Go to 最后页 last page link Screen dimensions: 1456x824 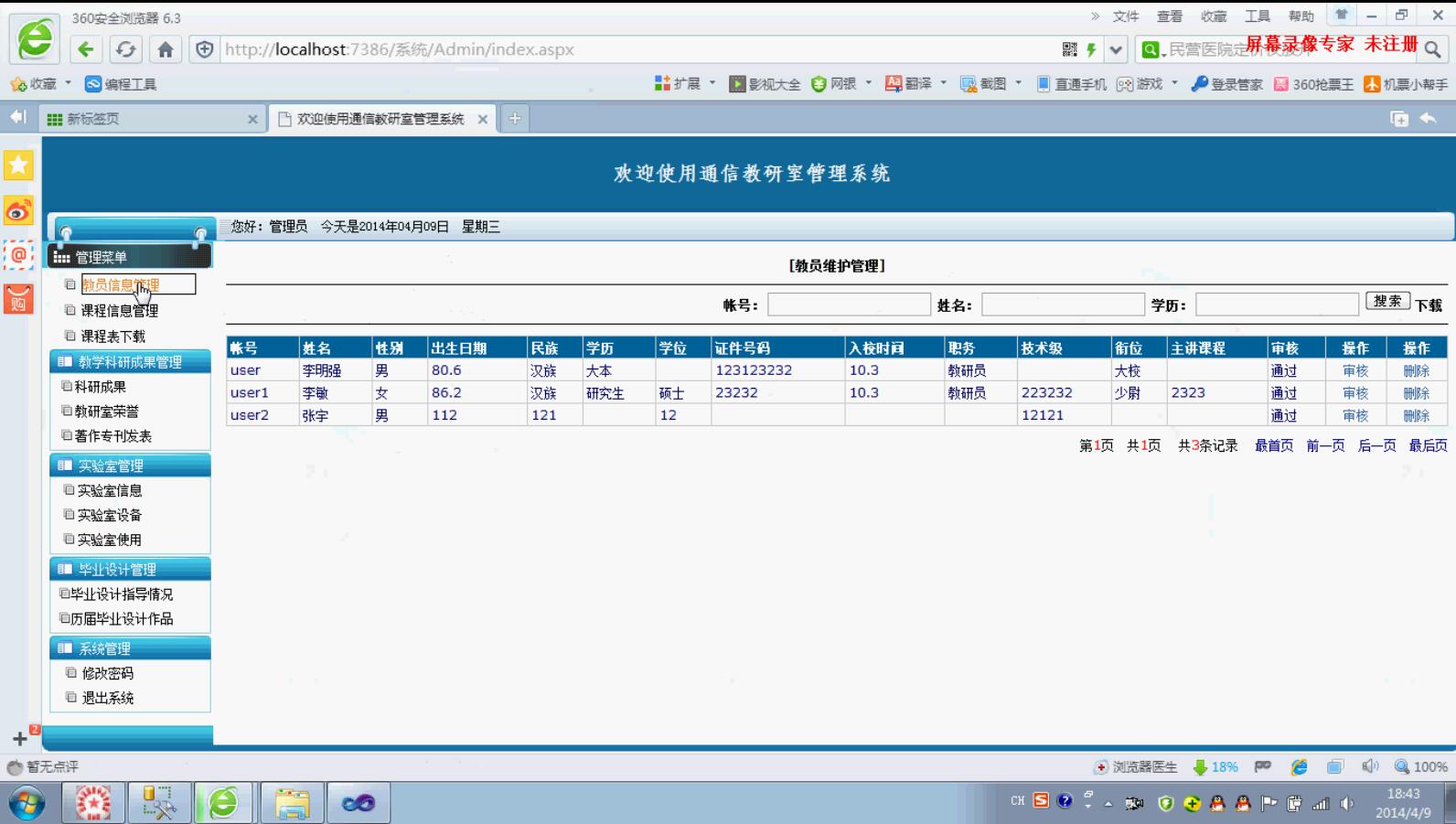1428,445
